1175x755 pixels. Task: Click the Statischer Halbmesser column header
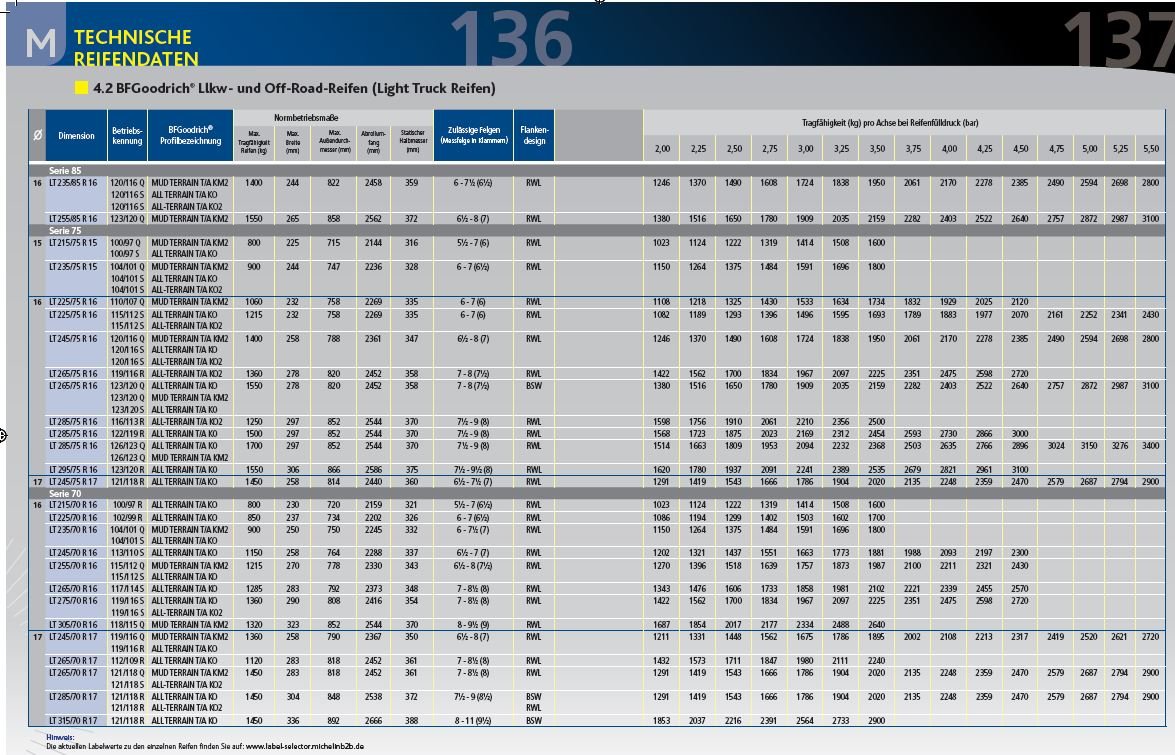[412, 142]
